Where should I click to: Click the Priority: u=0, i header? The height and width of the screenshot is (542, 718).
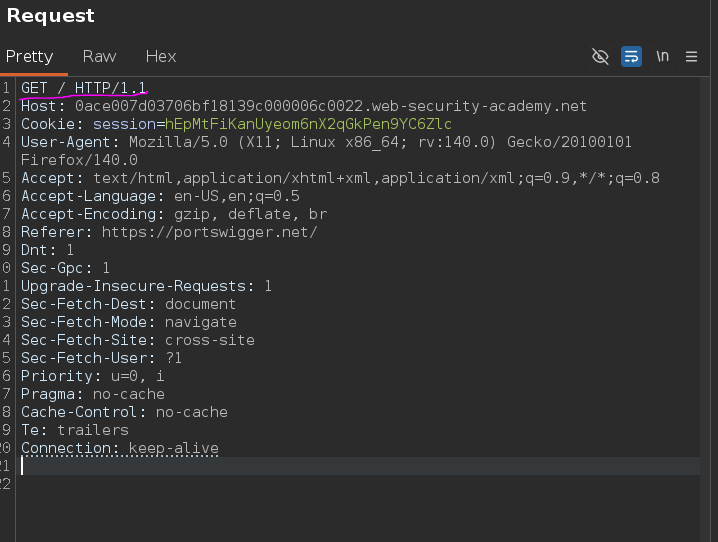tap(92, 376)
